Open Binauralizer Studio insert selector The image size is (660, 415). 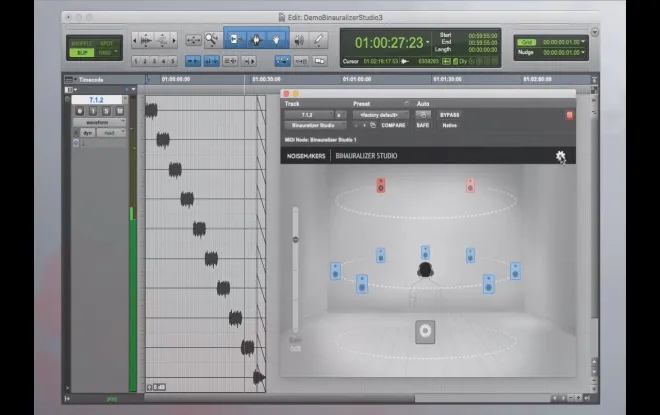(315, 125)
